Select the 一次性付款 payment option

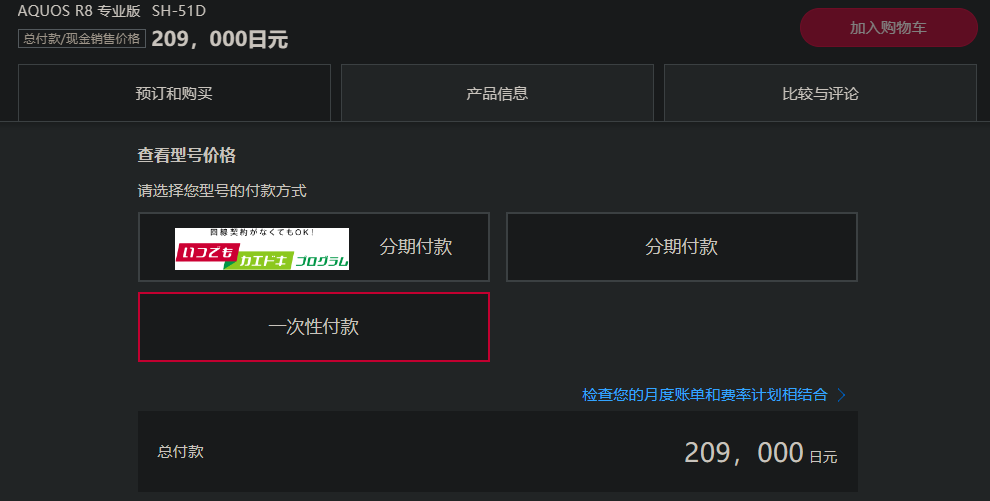pyautogui.click(x=314, y=327)
